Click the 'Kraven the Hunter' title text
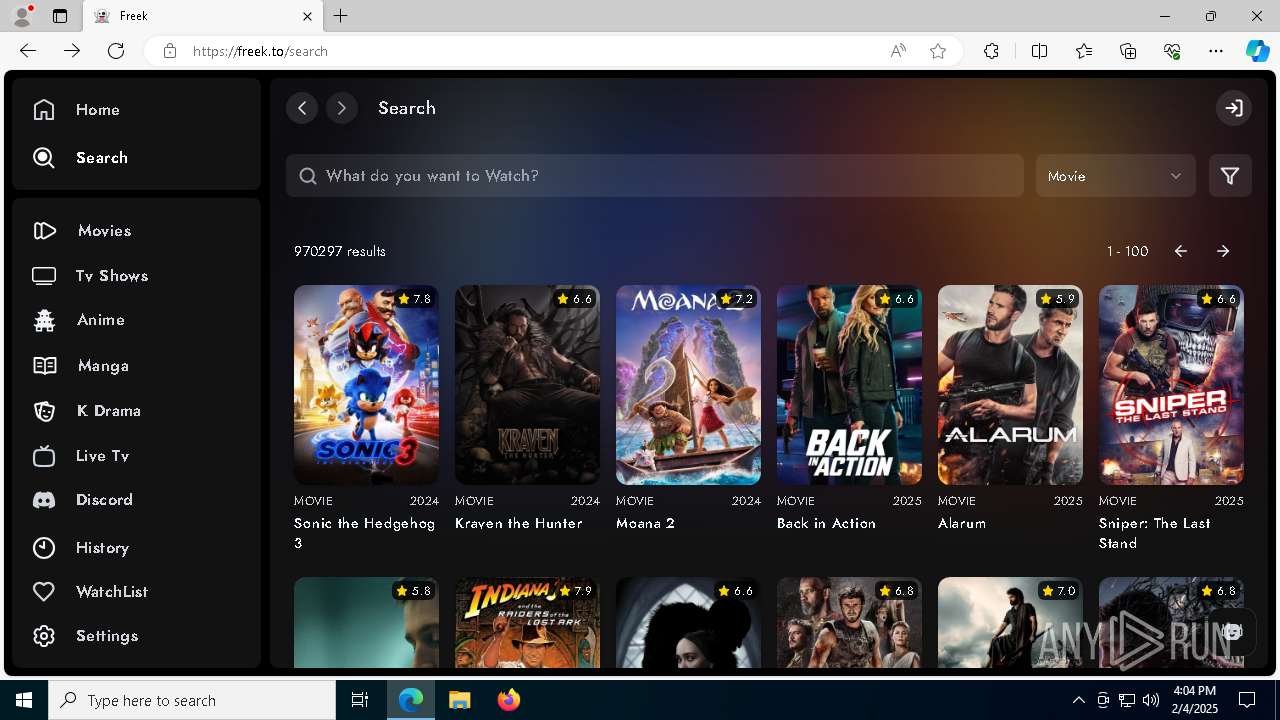1280x720 pixels. click(x=519, y=523)
